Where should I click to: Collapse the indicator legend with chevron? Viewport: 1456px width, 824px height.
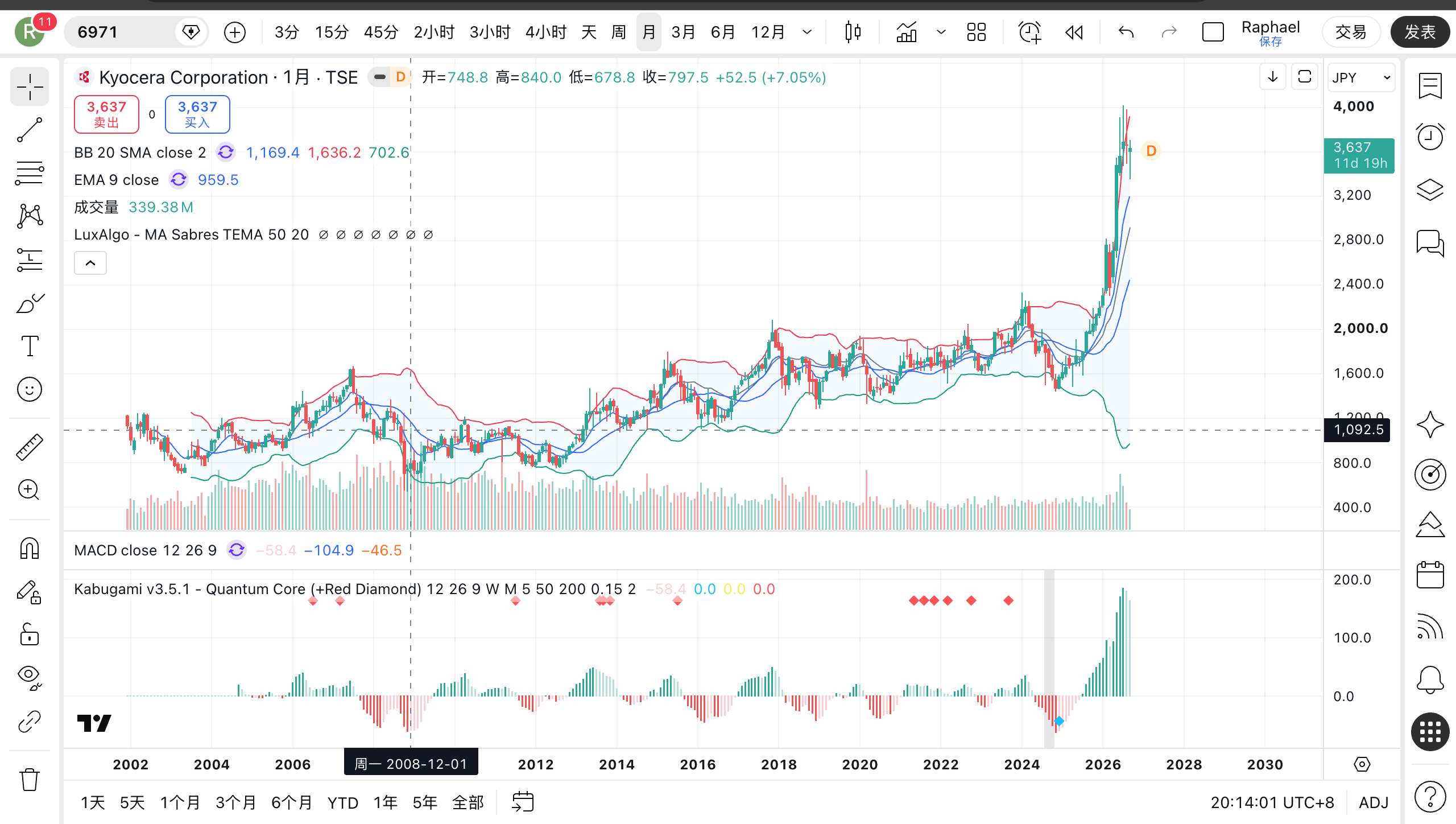click(90, 263)
